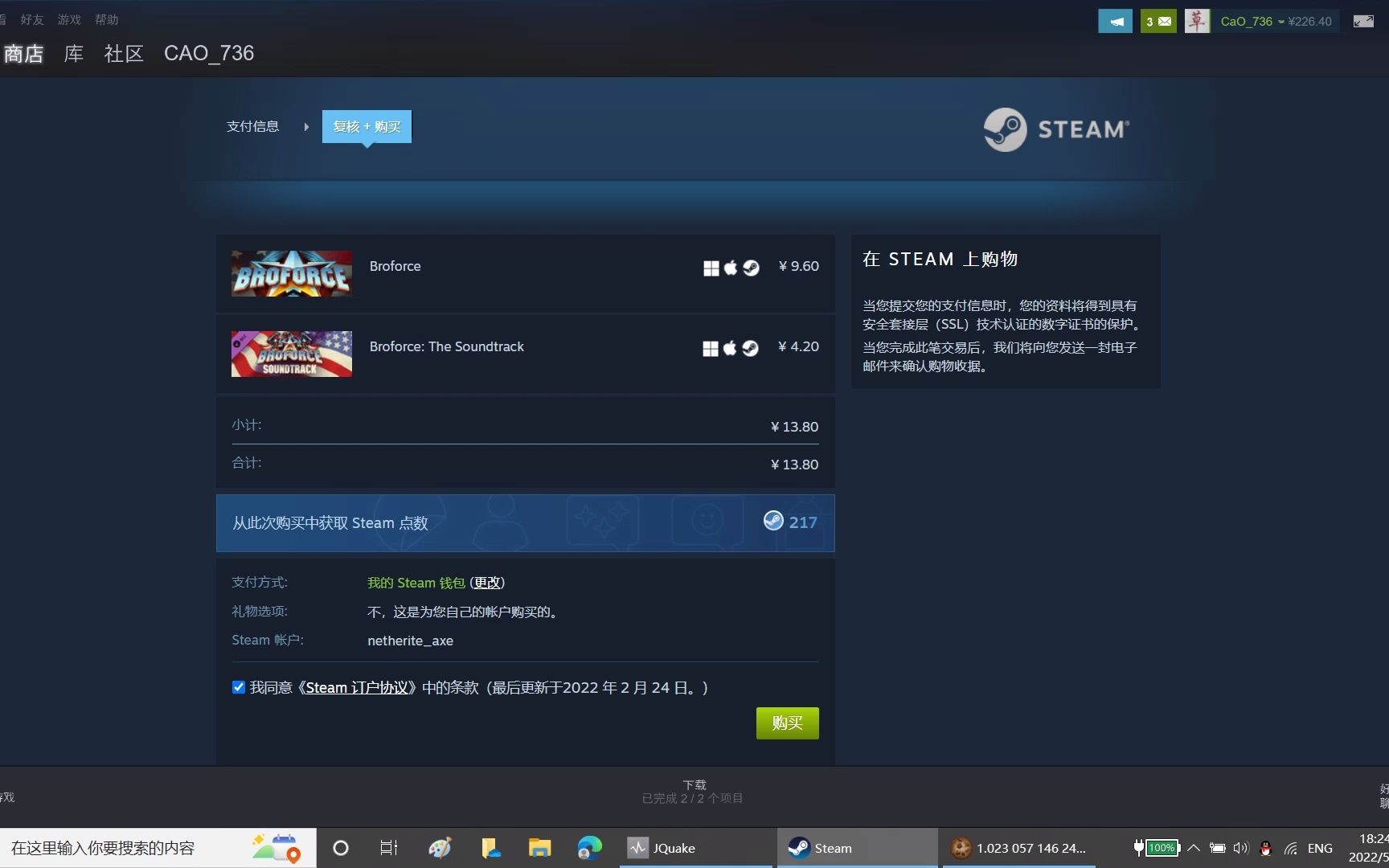
Task: Click the Steam points icon beside 217
Action: tap(773, 521)
